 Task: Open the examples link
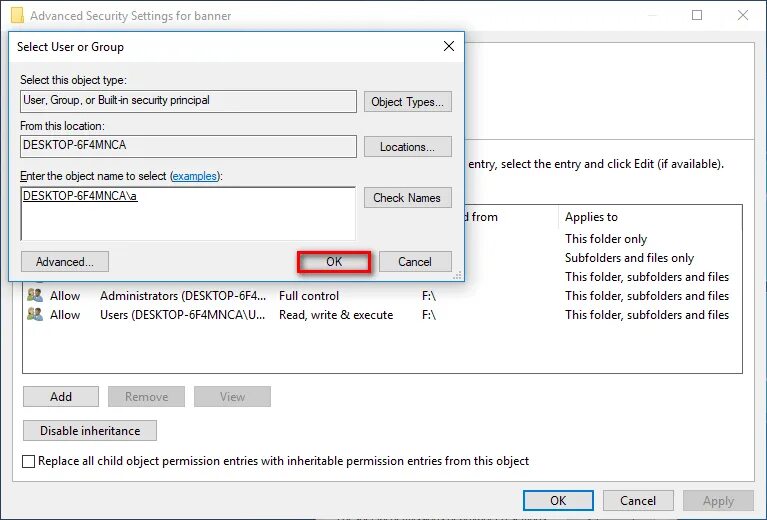click(x=194, y=176)
